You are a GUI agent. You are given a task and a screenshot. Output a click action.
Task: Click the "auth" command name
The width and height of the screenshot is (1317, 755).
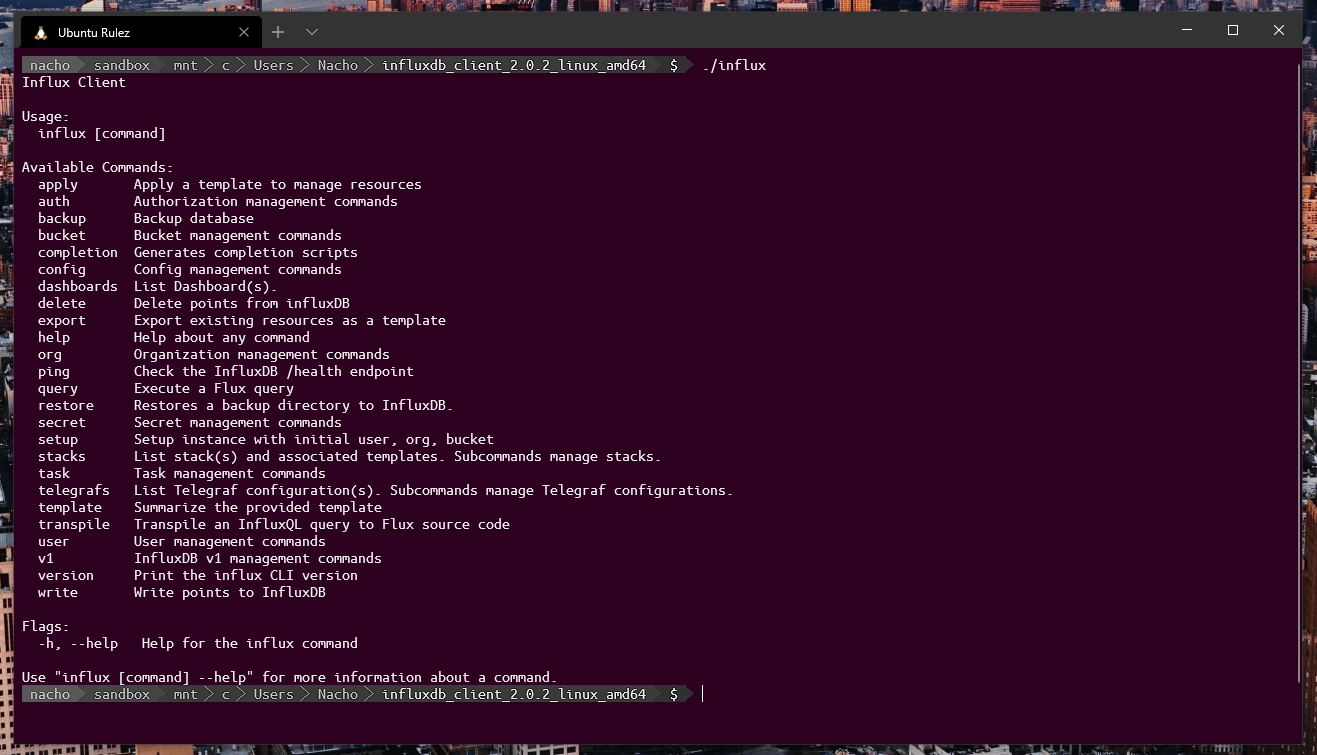(x=54, y=202)
